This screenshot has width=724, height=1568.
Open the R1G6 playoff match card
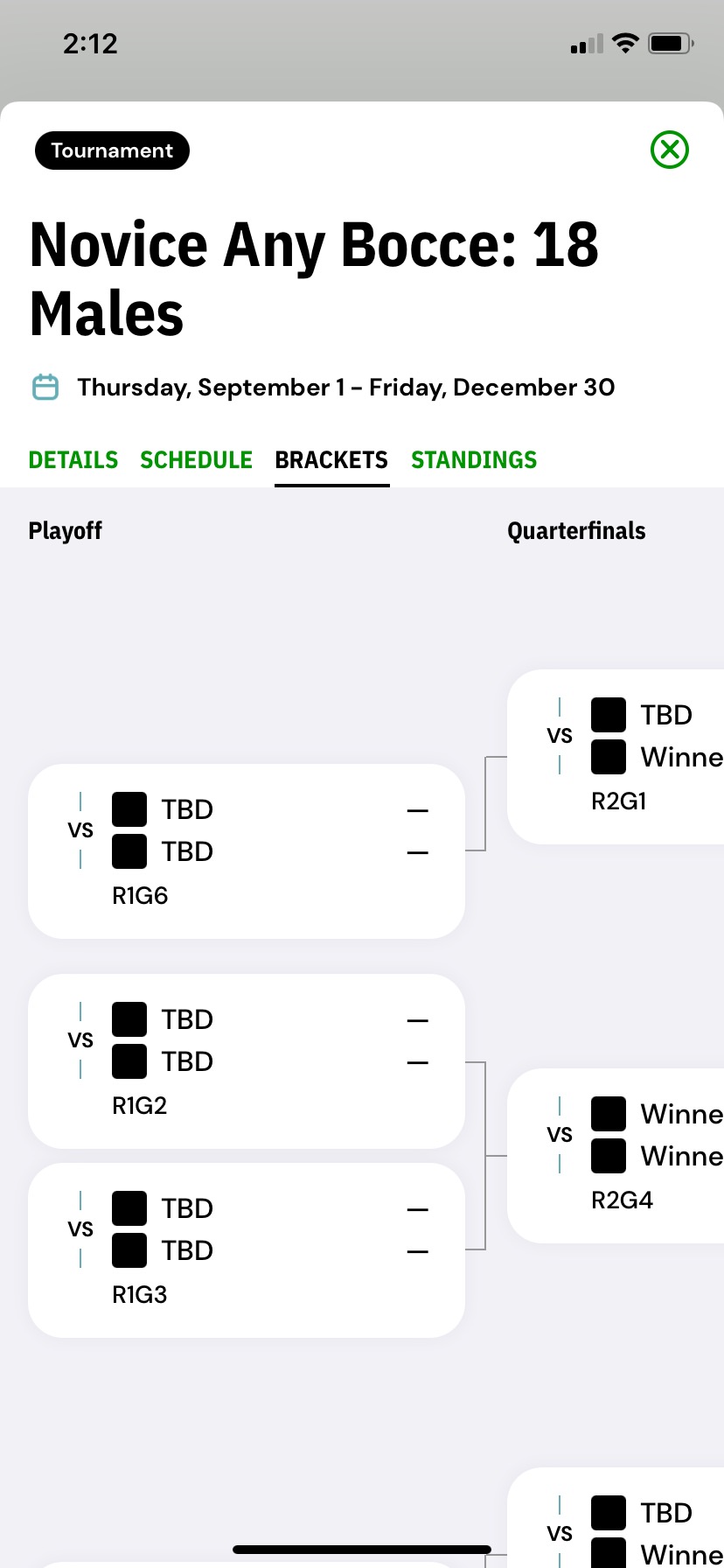247,851
